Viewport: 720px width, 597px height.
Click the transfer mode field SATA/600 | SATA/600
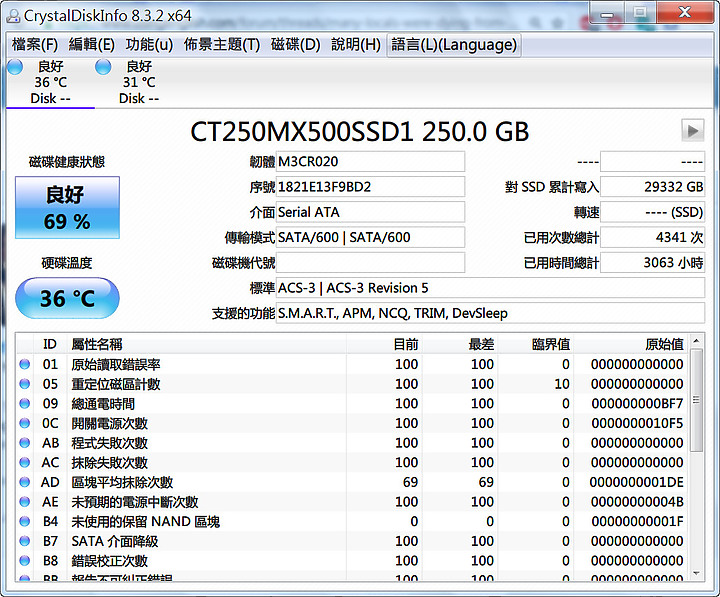pyautogui.click(x=370, y=237)
